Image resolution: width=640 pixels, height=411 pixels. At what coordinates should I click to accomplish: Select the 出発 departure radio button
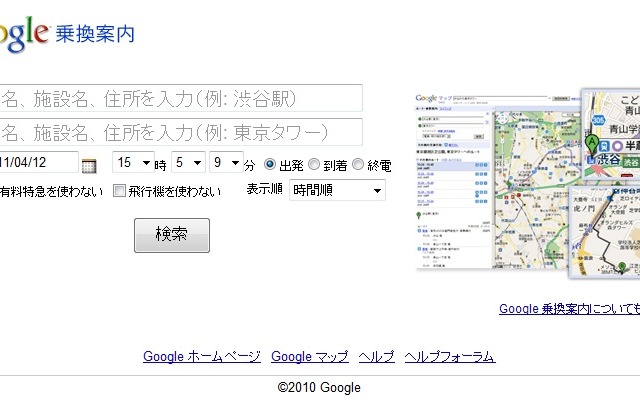270,164
